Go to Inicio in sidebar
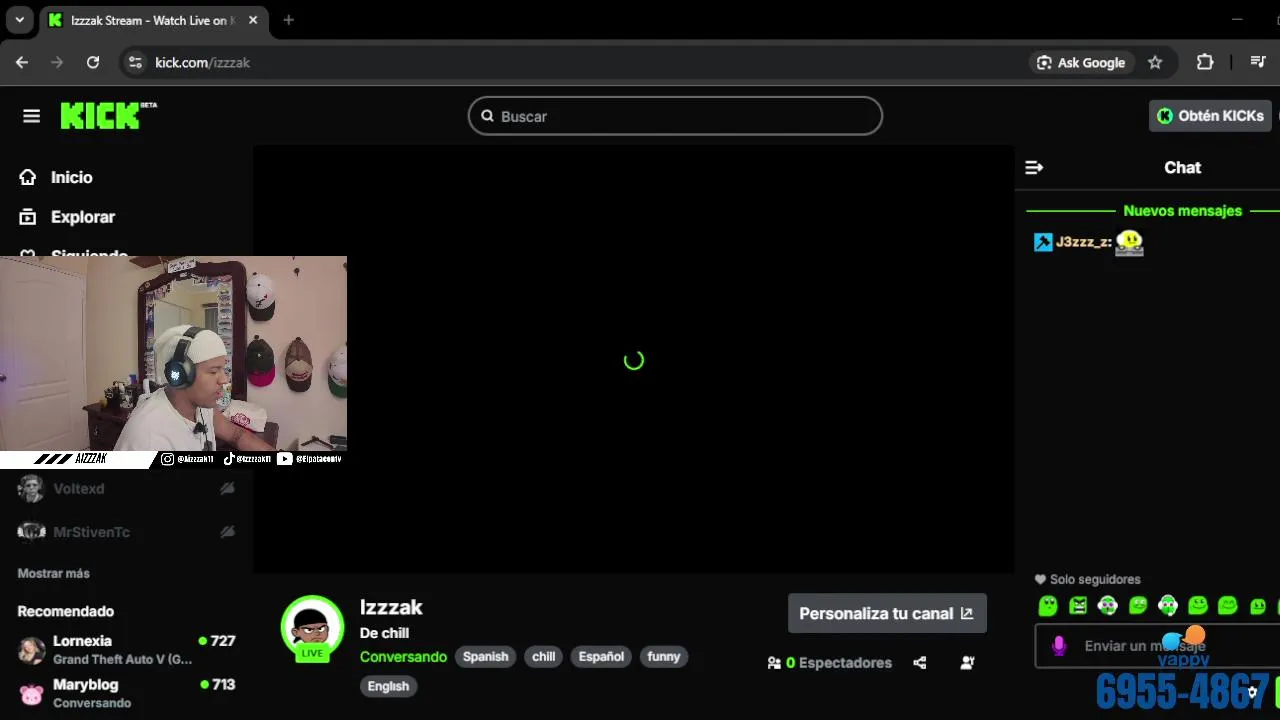 point(72,177)
